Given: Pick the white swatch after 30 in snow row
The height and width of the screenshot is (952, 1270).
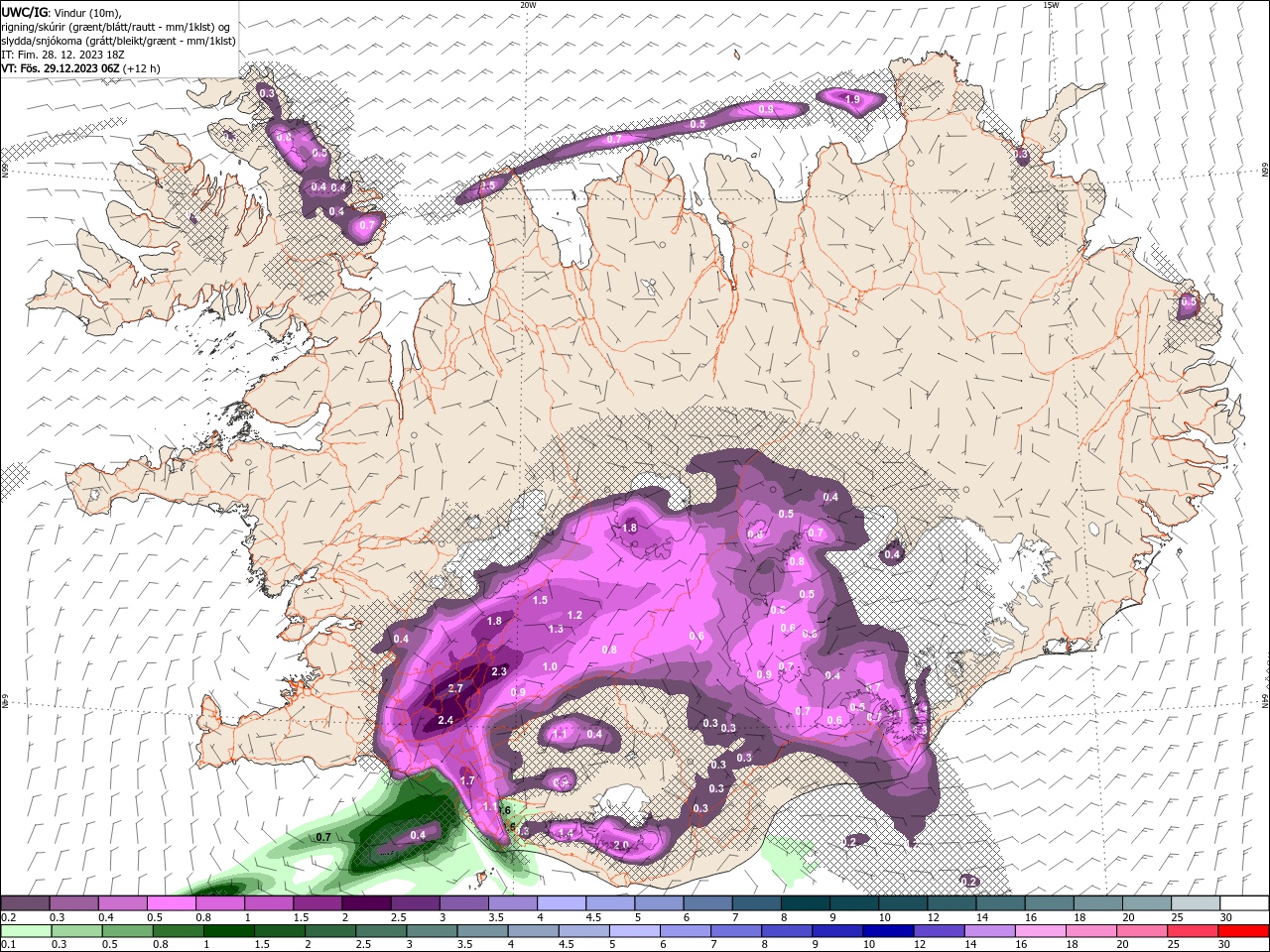Looking at the screenshot, I should (1244, 903).
